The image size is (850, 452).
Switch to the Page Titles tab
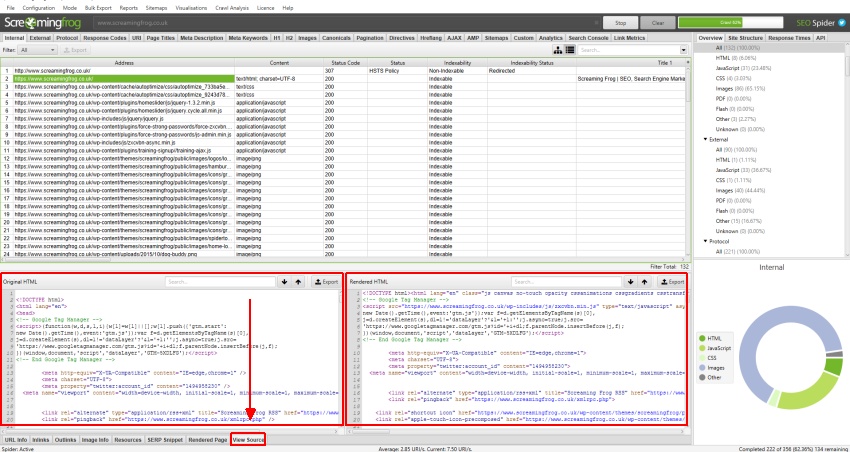click(161, 38)
